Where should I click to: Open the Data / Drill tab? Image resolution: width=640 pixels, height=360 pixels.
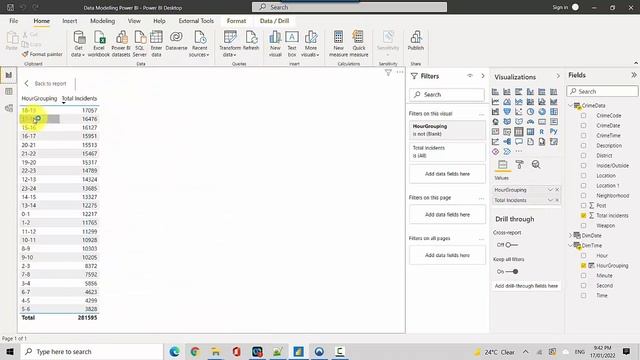pyautogui.click(x=274, y=21)
